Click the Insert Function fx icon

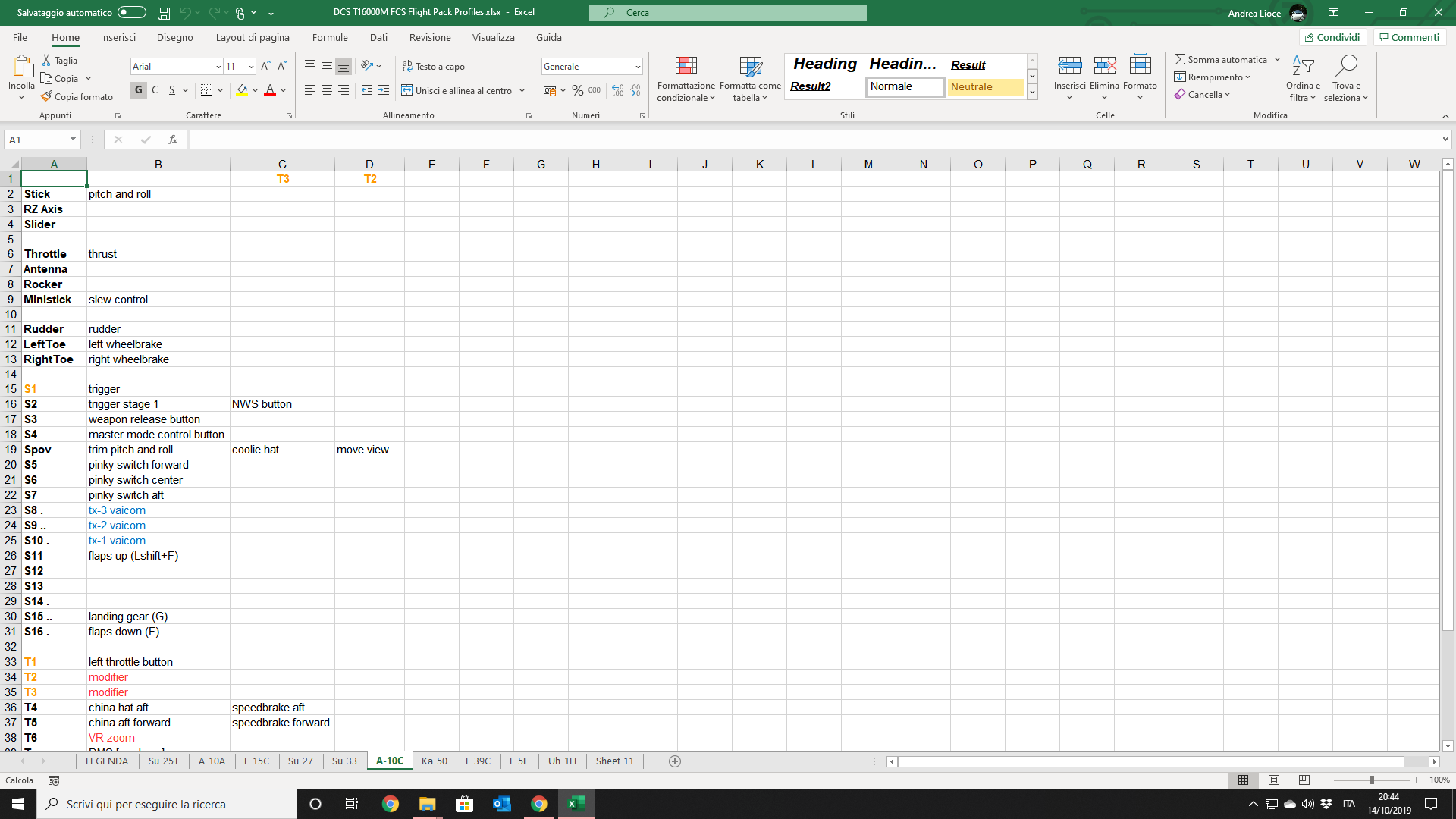(x=173, y=140)
